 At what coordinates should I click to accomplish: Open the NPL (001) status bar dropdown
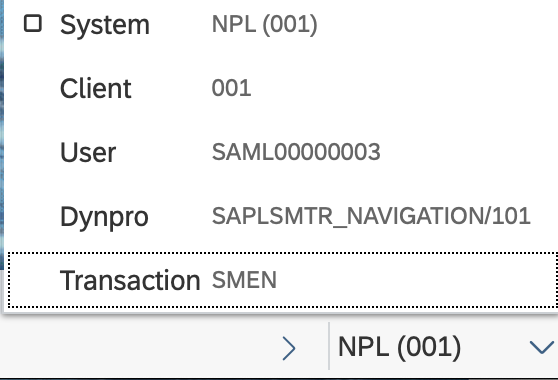point(443,347)
